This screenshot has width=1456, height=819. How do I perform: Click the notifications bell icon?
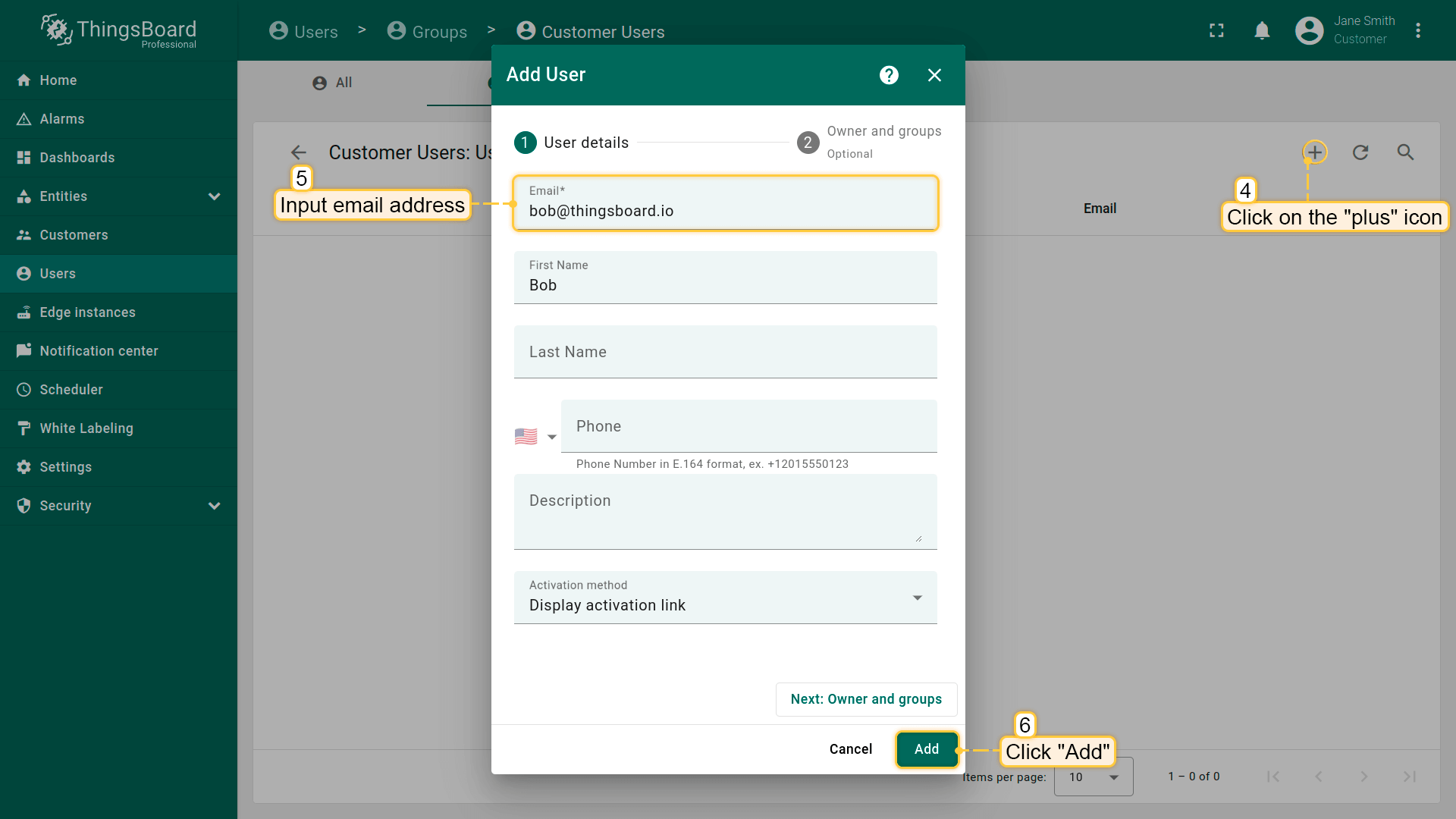pyautogui.click(x=1262, y=30)
